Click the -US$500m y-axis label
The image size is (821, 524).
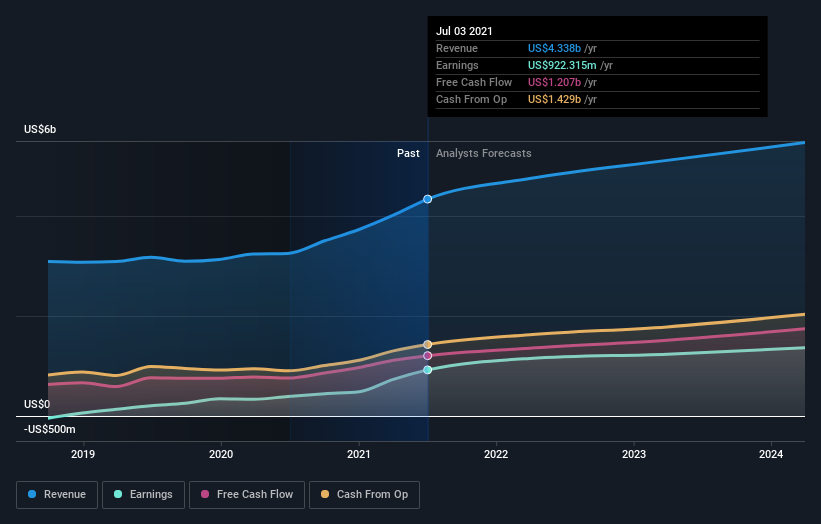click(x=50, y=429)
